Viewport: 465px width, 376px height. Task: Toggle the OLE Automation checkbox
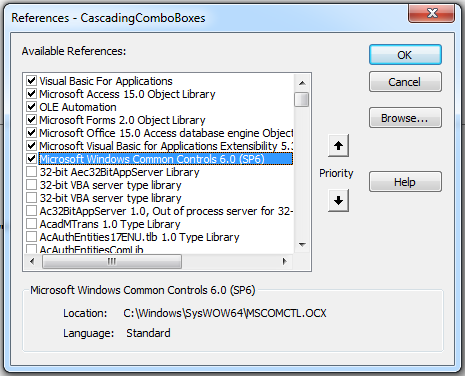(x=31, y=107)
